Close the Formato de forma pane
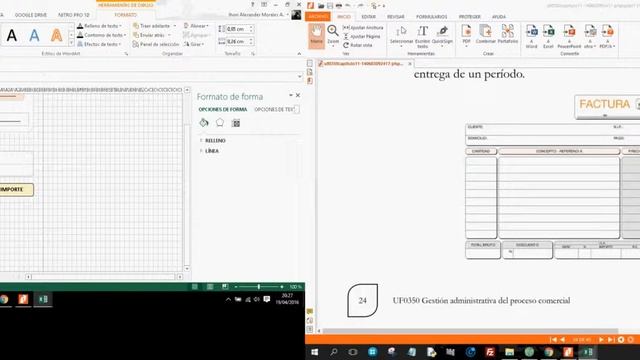 pyautogui.click(x=298, y=95)
